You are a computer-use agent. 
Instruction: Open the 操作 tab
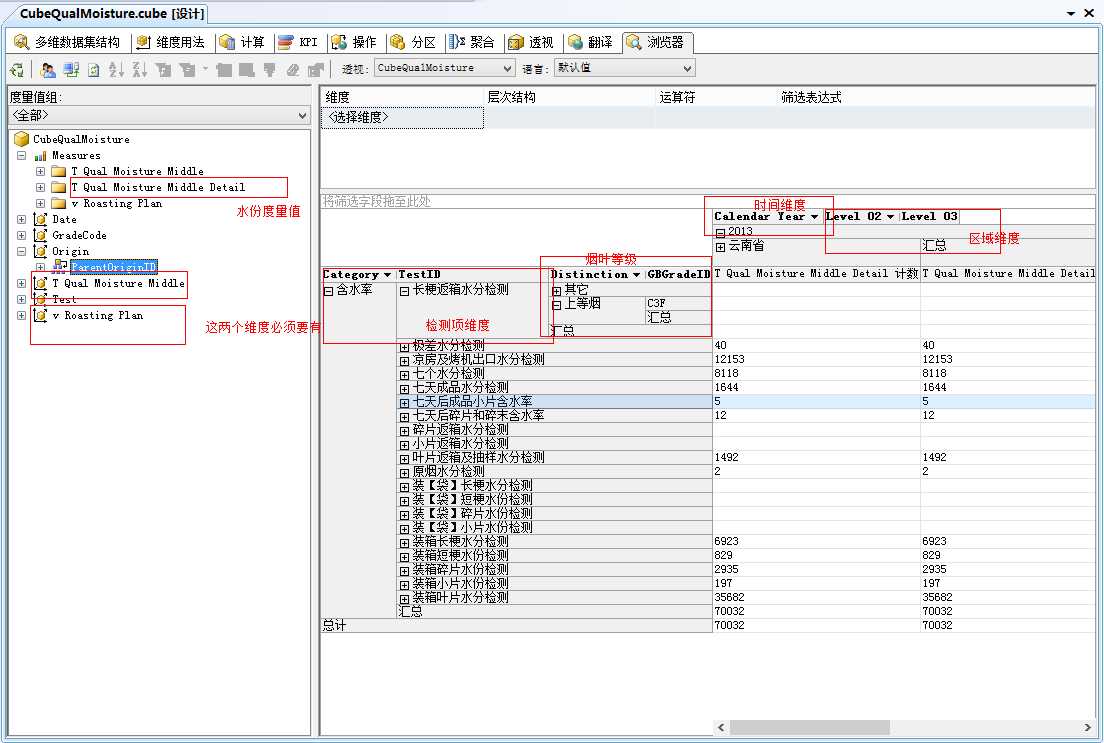355,42
